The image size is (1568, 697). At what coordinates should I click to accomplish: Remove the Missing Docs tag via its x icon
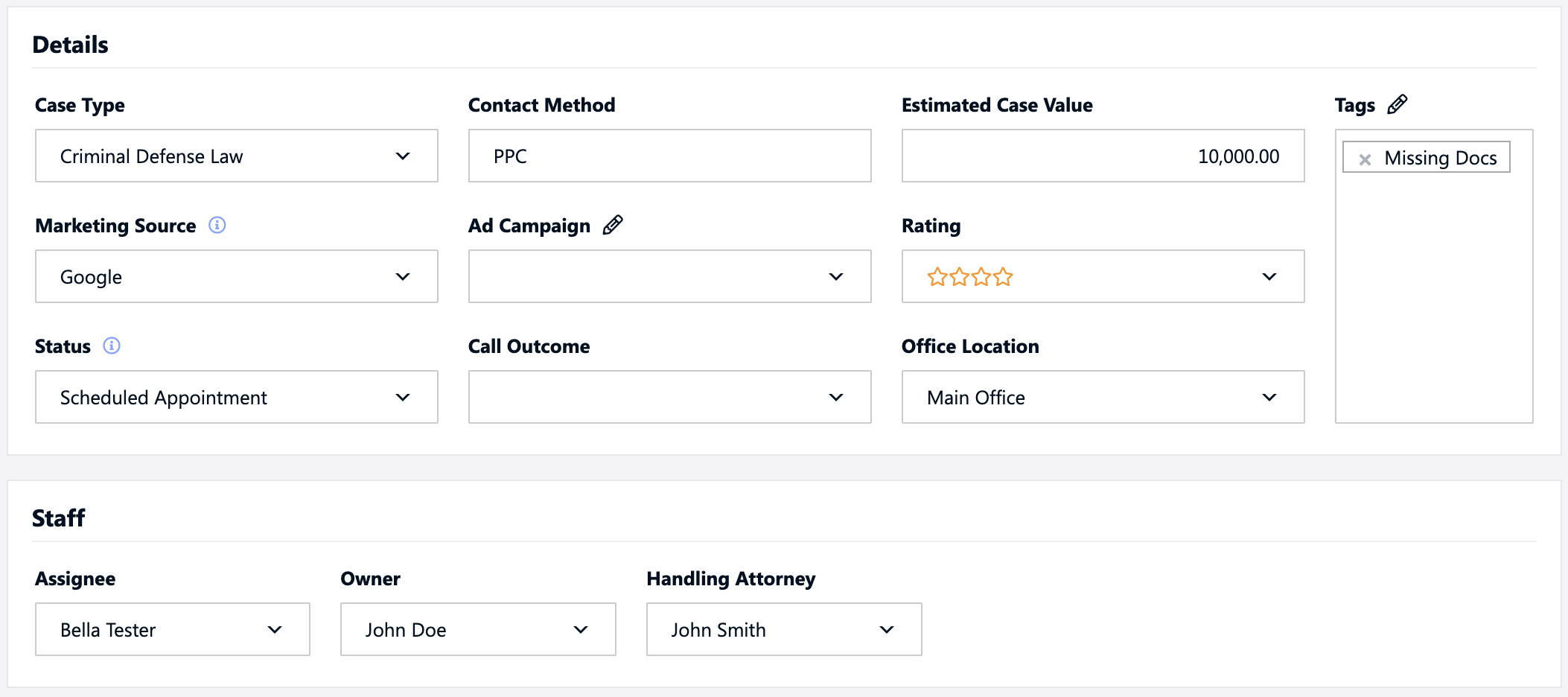(x=1365, y=158)
